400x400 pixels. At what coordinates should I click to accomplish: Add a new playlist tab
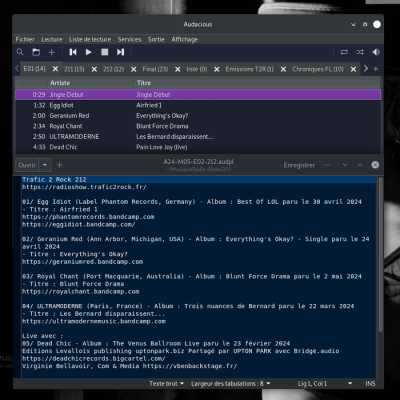tap(376, 69)
